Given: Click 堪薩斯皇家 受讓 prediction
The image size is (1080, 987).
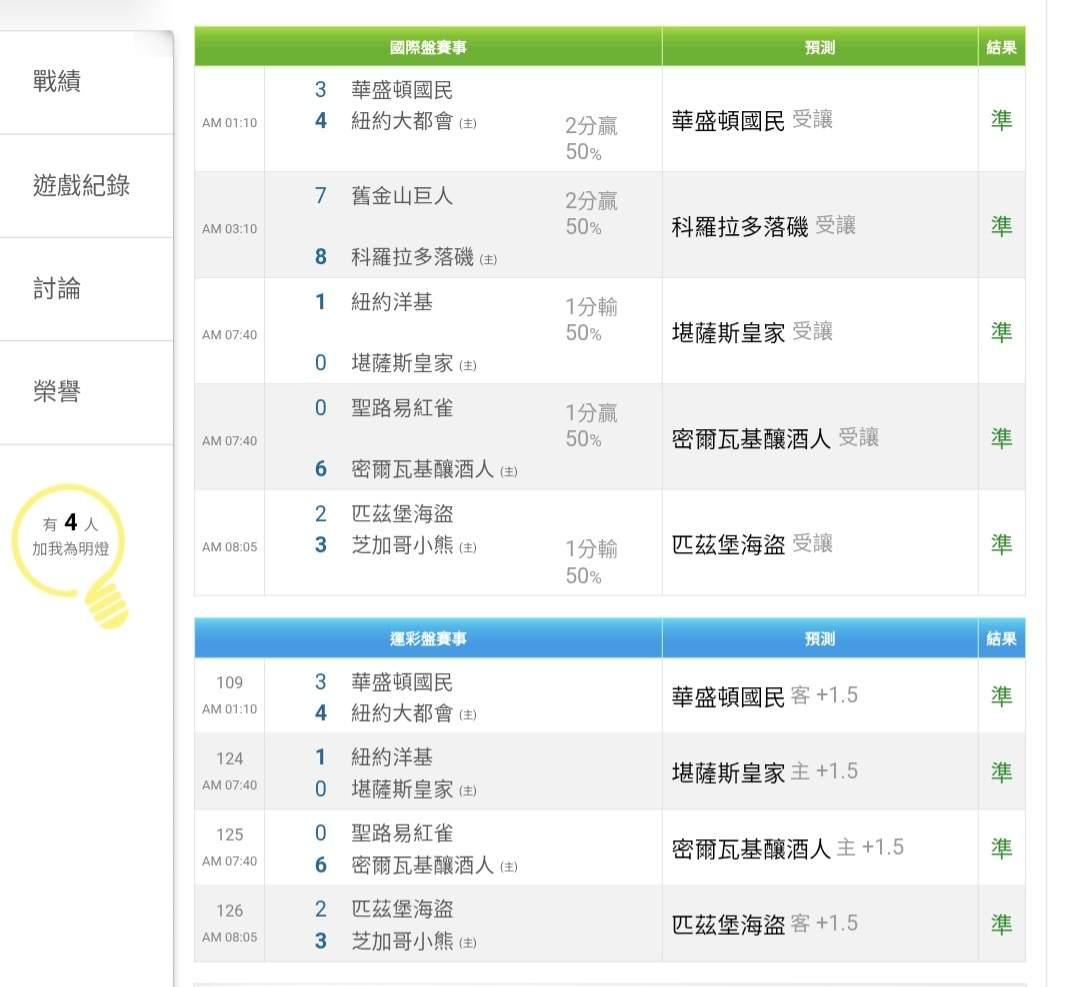Looking at the screenshot, I should point(751,332).
